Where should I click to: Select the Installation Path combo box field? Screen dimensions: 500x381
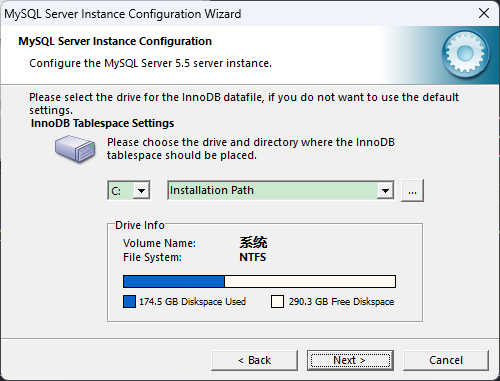[x=281, y=191]
